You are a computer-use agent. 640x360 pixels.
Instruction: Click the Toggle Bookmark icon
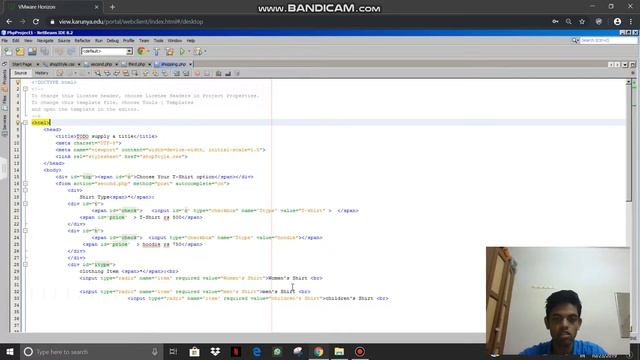[x=164, y=73]
